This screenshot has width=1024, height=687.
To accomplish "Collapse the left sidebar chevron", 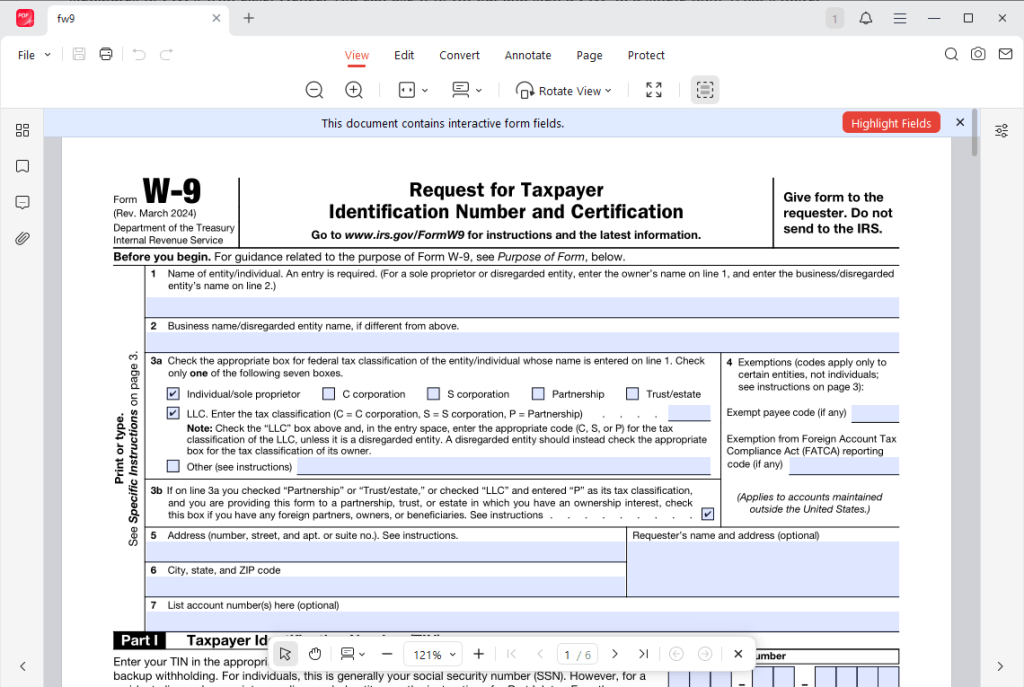I will tap(22, 666).
